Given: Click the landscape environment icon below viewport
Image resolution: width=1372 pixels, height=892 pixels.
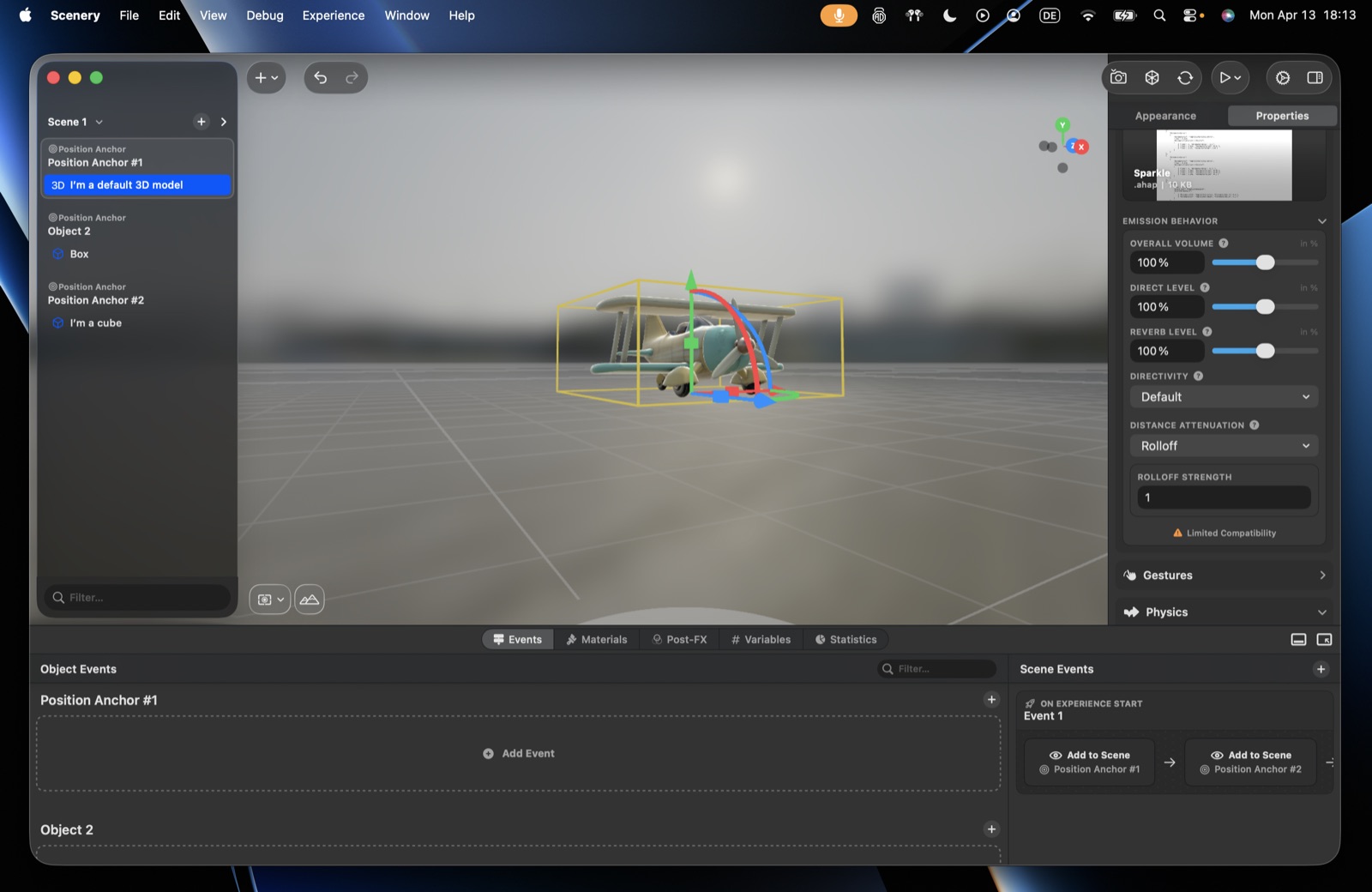Looking at the screenshot, I should 310,600.
